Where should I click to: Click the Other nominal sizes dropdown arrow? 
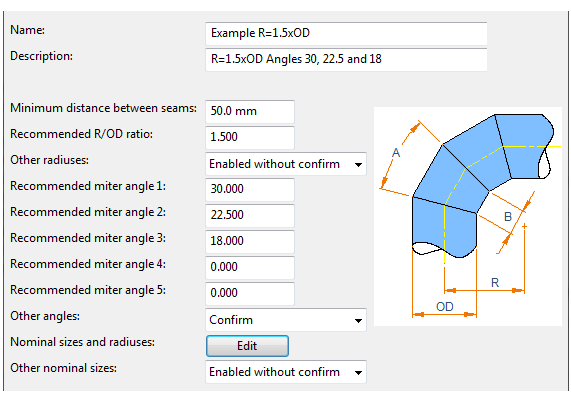tap(358, 373)
